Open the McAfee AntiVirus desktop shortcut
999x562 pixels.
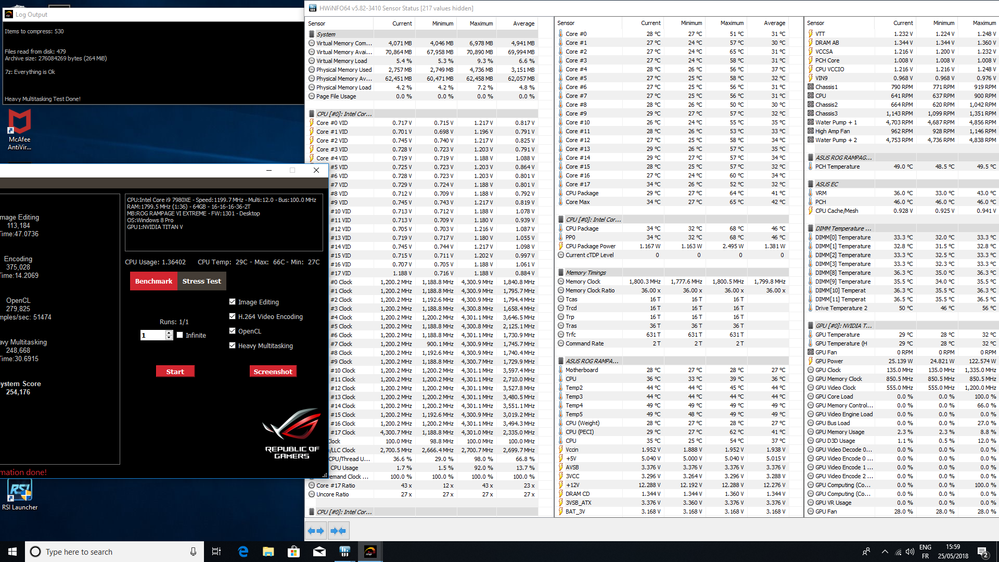tap(19, 129)
